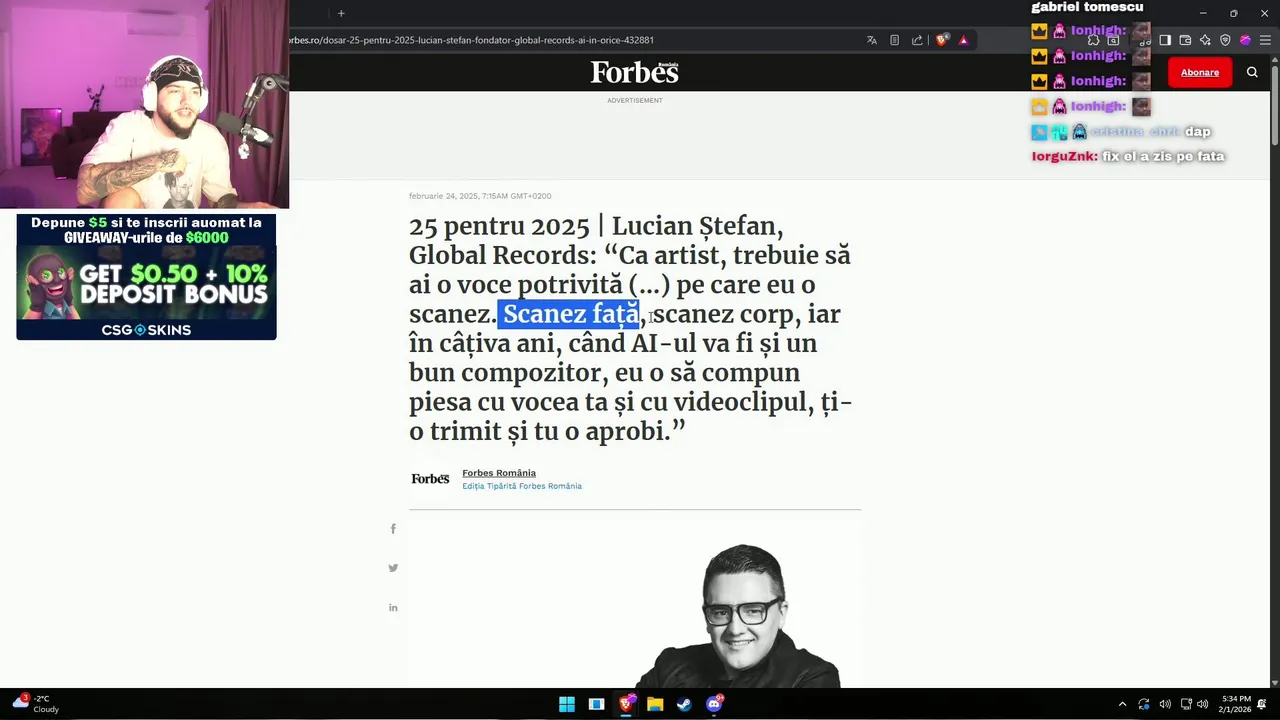Open the weather widget showing Cloudy
This screenshot has width=1280, height=720.
(x=36, y=704)
